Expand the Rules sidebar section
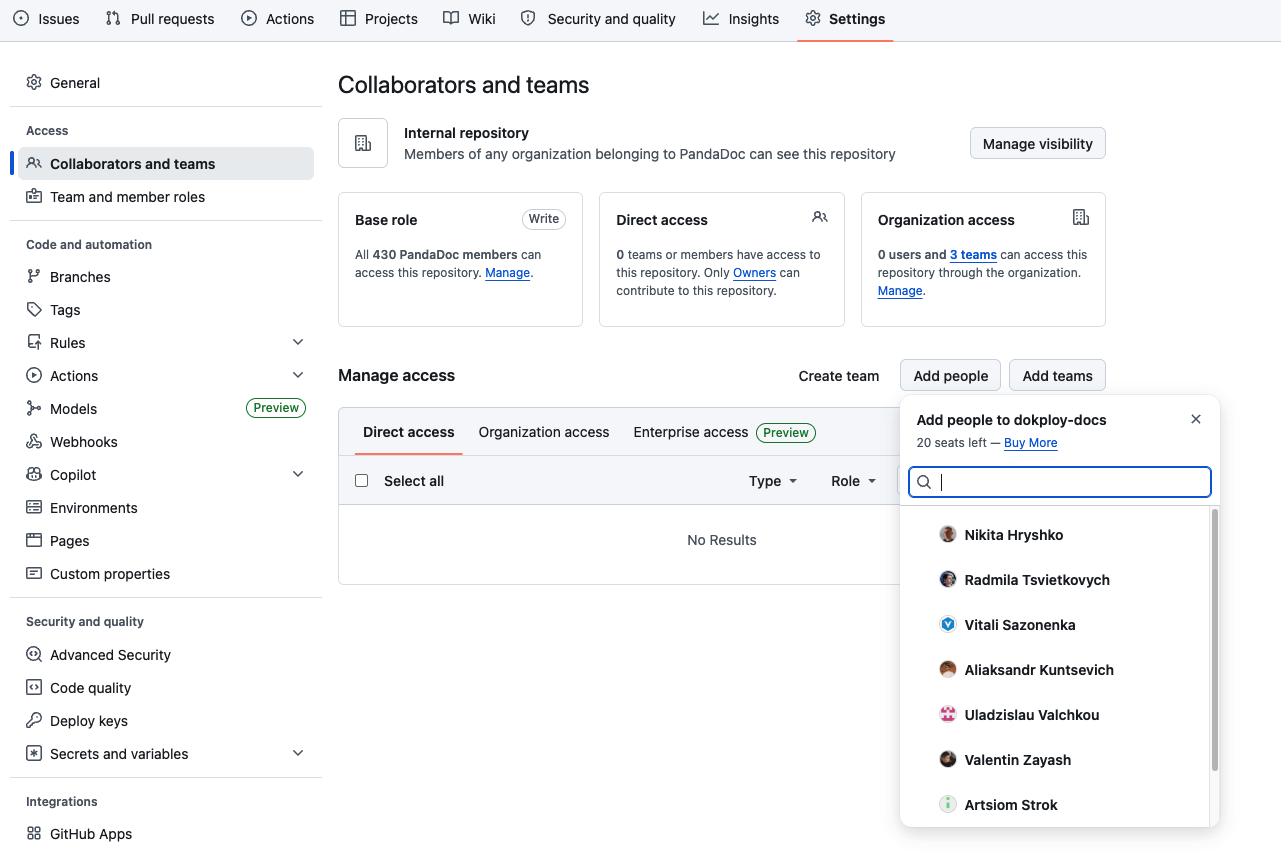The image size is (1281, 857). click(298, 343)
